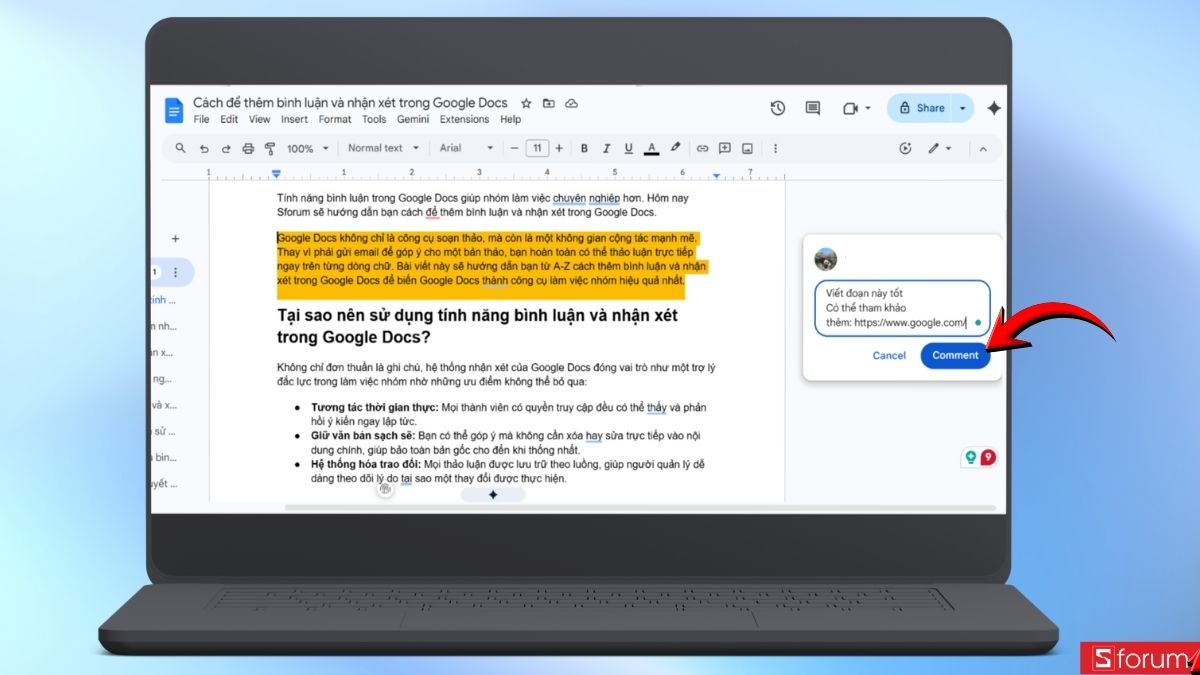Screen dimensions: 1200x675
Task: Click the comment author avatar
Action: coord(826,259)
